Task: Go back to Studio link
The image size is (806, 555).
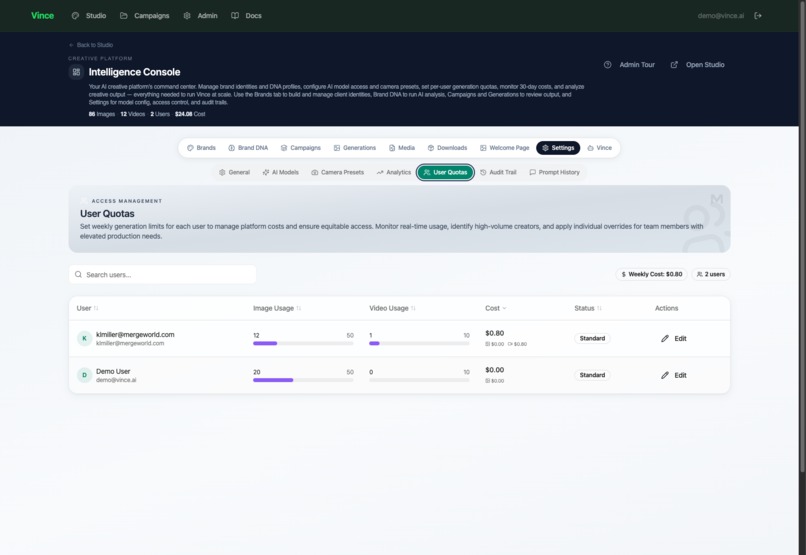Action: (91, 45)
